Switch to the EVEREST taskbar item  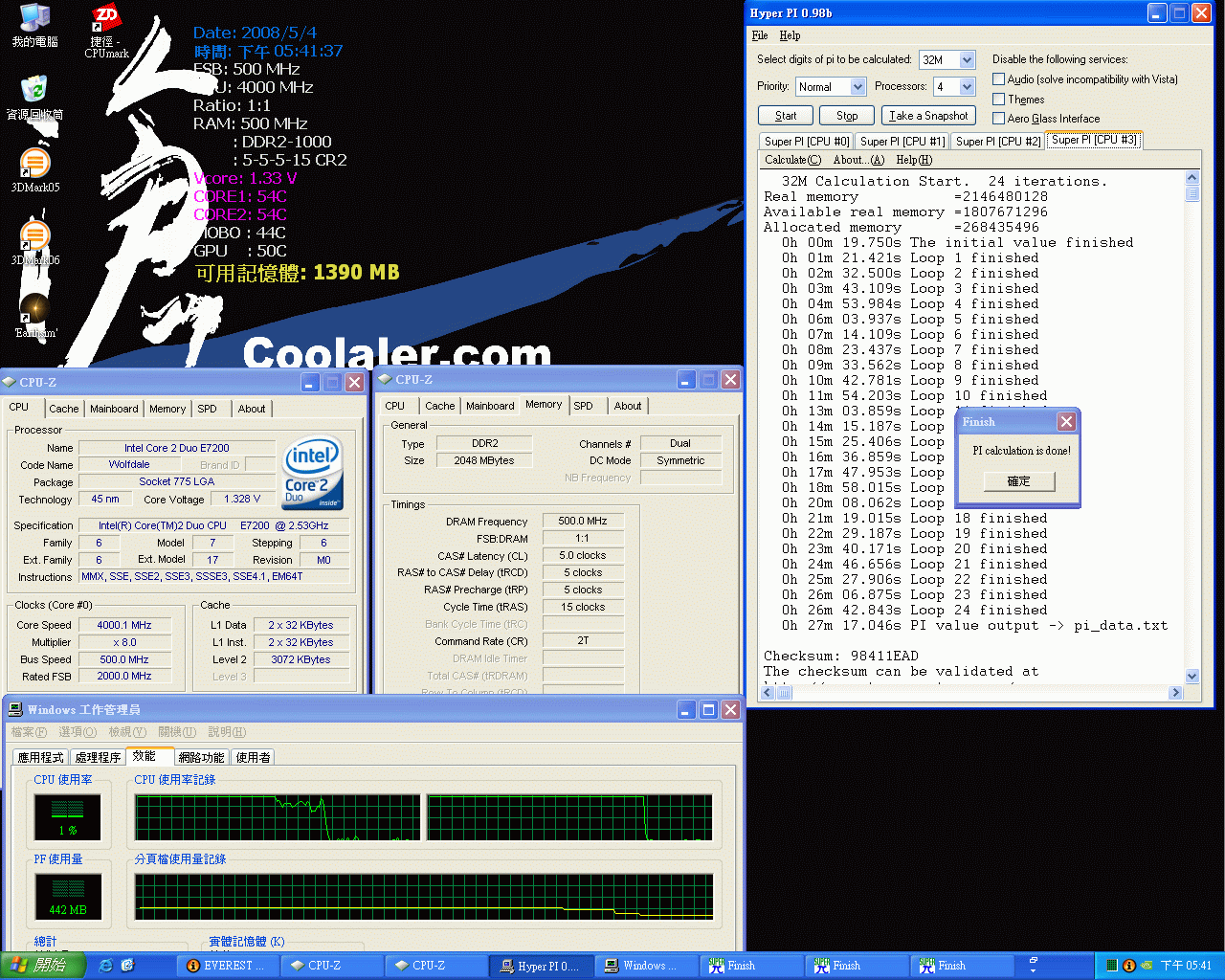coord(228,966)
